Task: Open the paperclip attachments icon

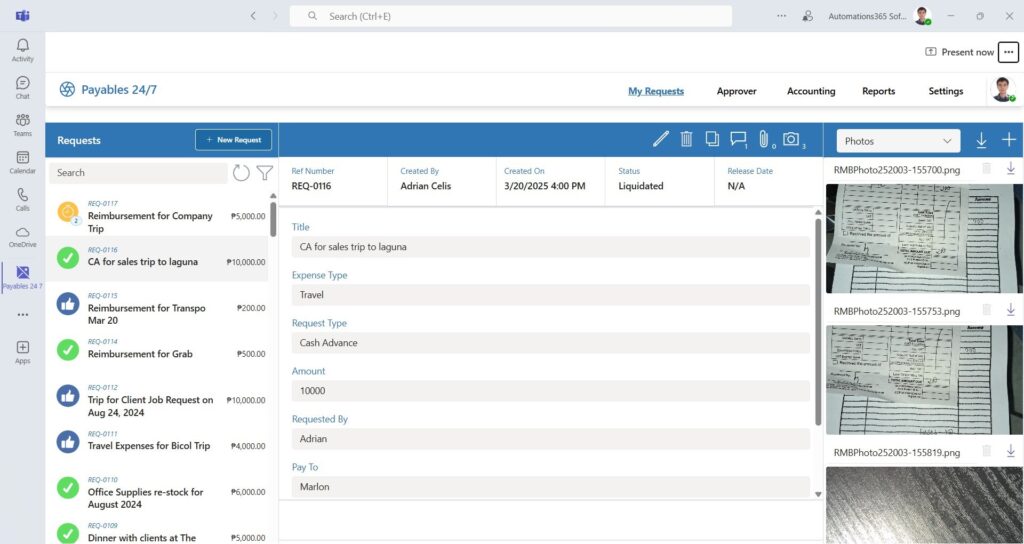Action: 763,139
